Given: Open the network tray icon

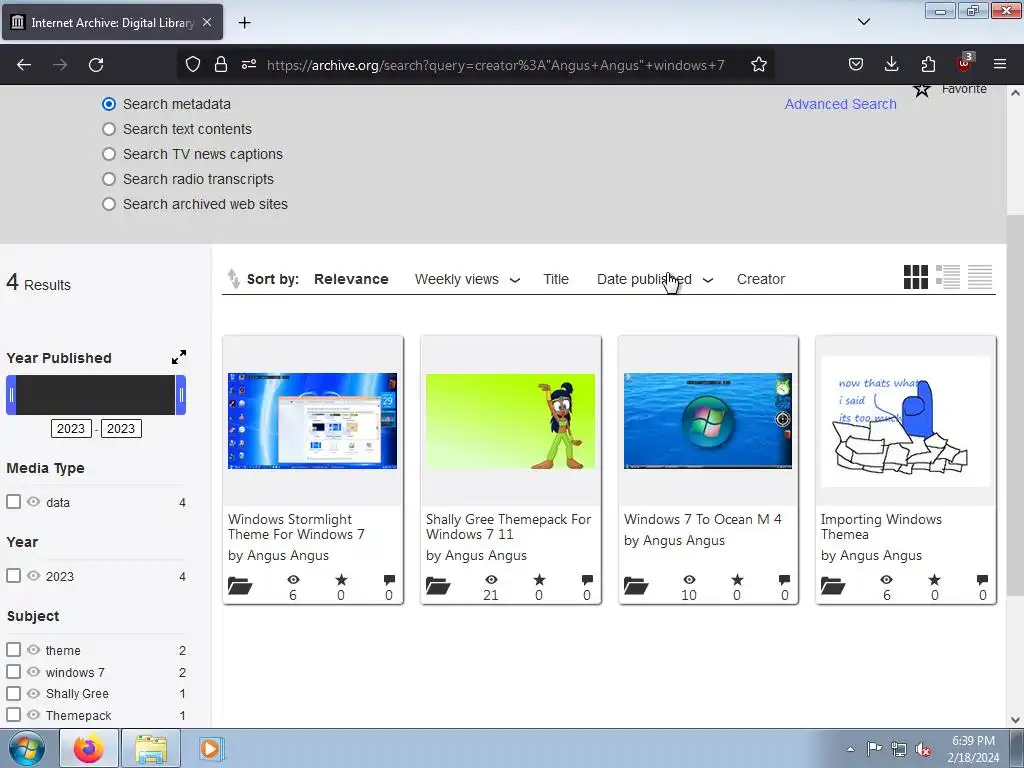Looking at the screenshot, I should [x=899, y=749].
